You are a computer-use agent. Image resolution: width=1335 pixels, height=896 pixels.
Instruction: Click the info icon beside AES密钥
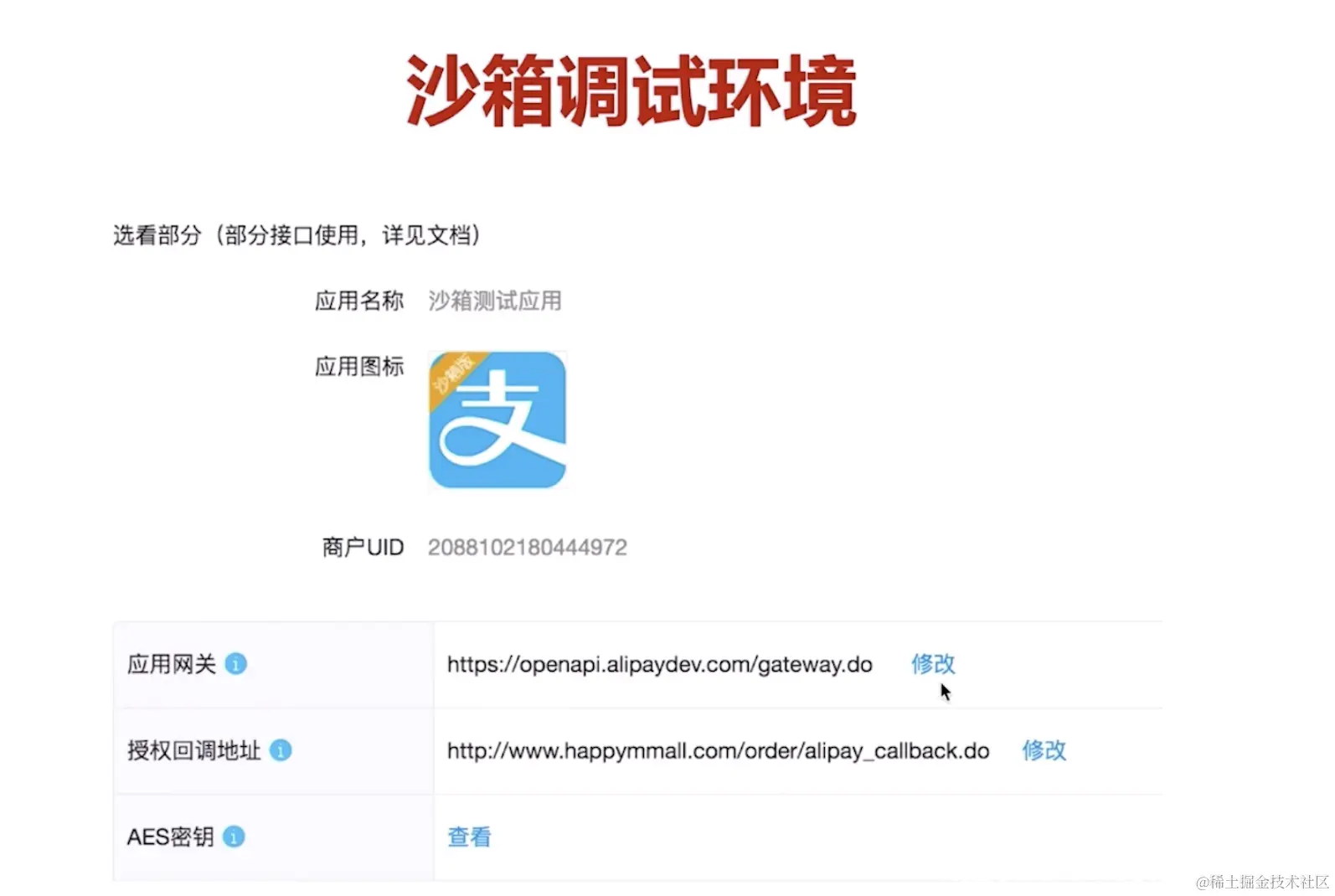(x=235, y=837)
